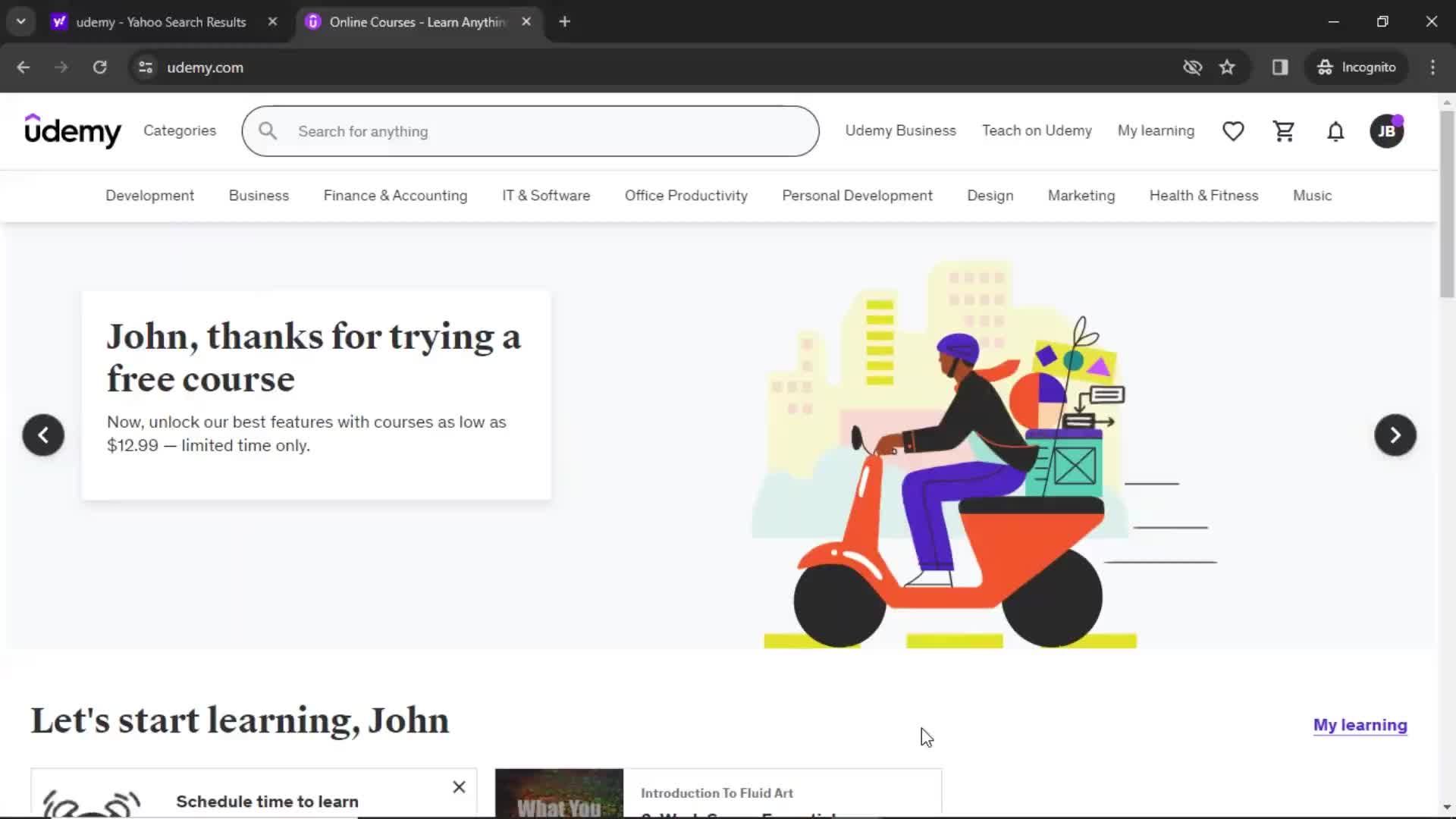Click the previous carousel arrow button
The image size is (1456, 819).
pos(43,434)
